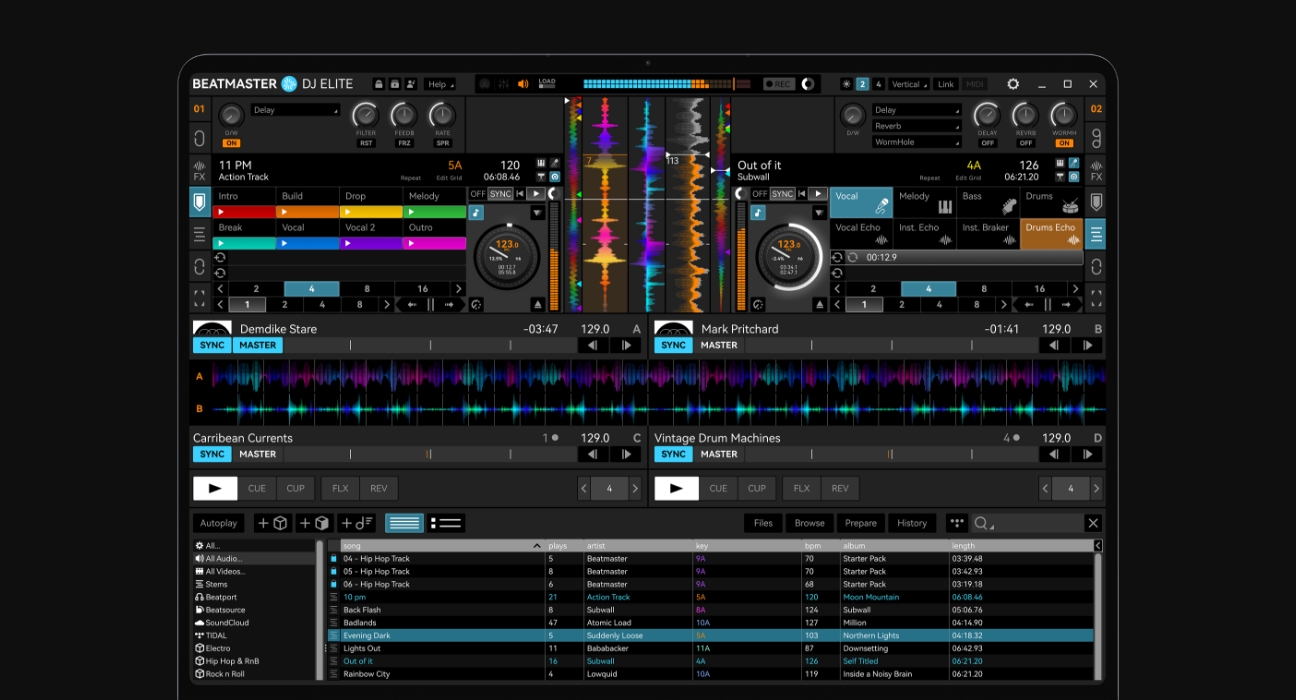Click the key lock music note on left deck
The height and width of the screenshot is (700, 1296).
pyautogui.click(x=477, y=213)
